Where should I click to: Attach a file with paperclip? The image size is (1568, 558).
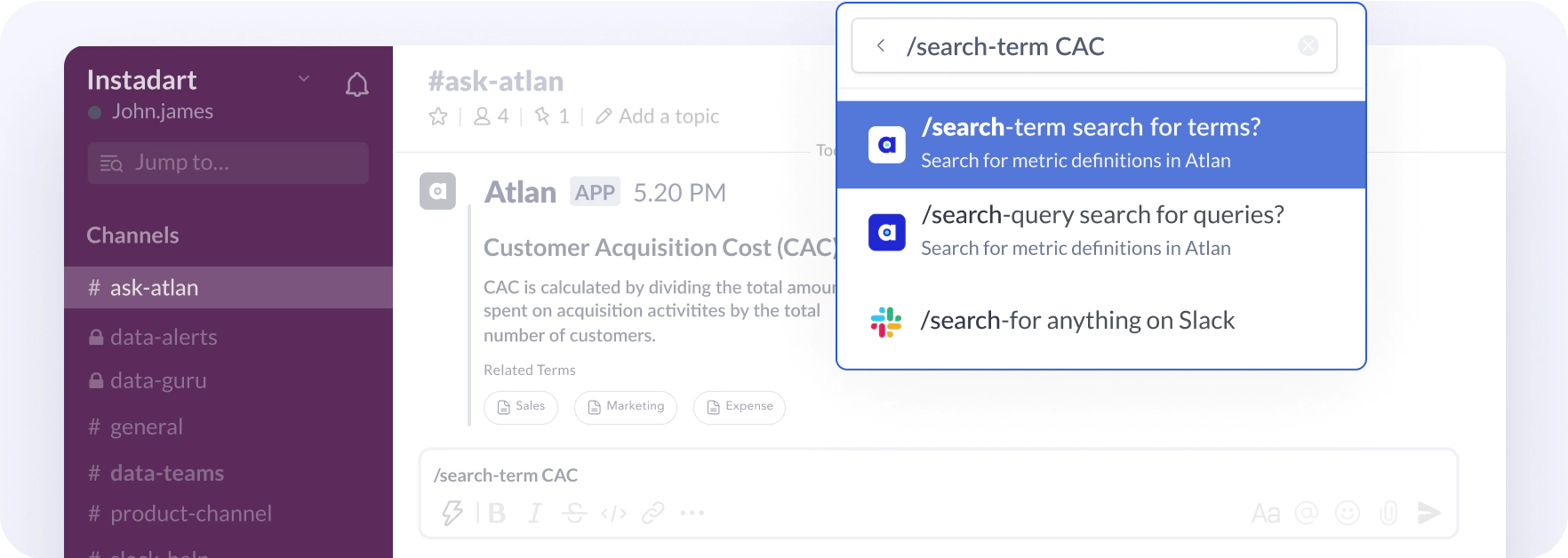click(x=1388, y=513)
